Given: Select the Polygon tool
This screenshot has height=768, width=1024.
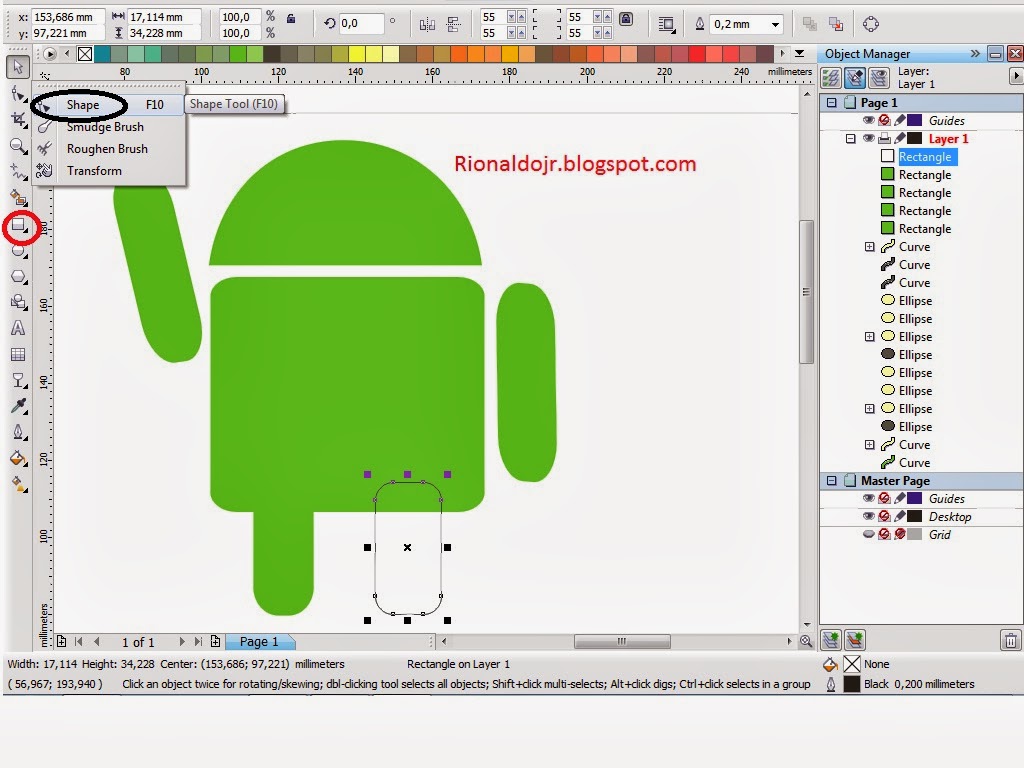Looking at the screenshot, I should pyautogui.click(x=18, y=276).
